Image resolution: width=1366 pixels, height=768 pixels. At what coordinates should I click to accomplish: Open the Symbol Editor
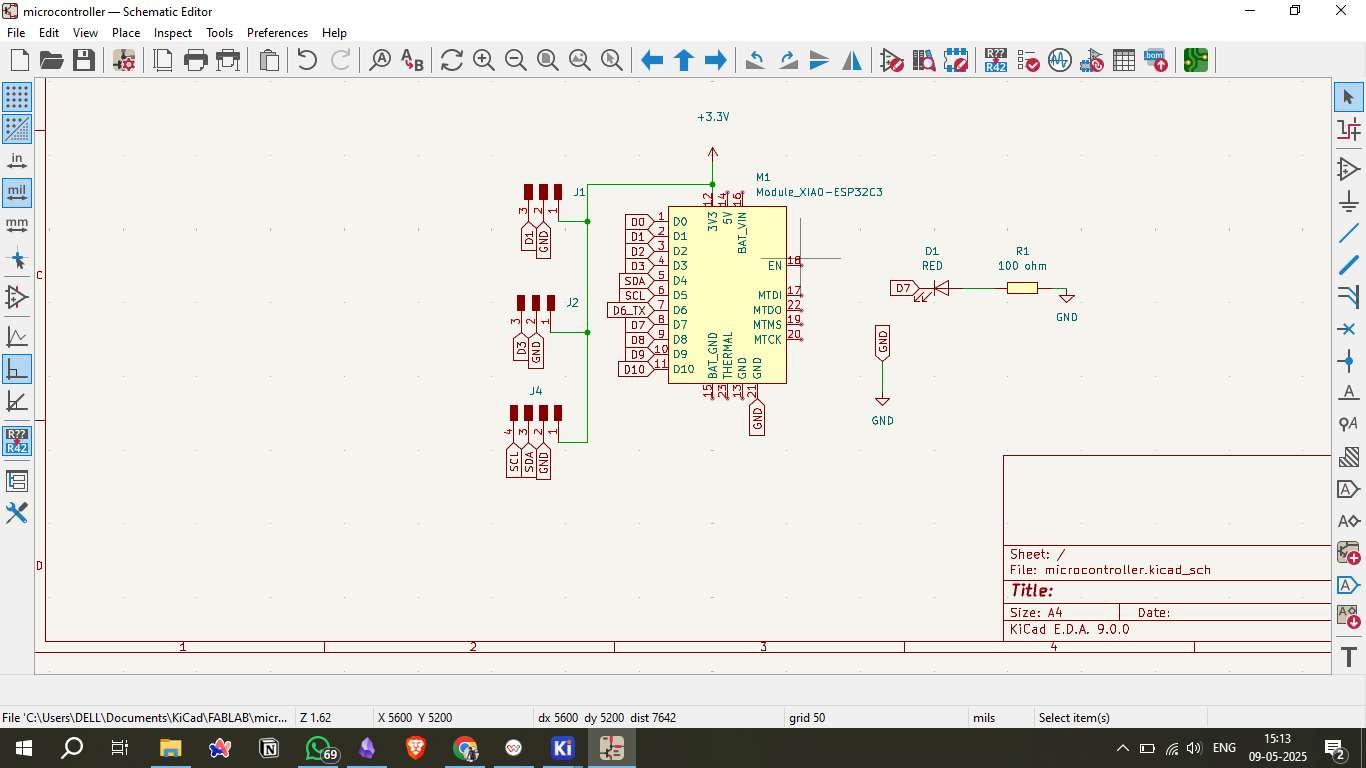[892, 61]
